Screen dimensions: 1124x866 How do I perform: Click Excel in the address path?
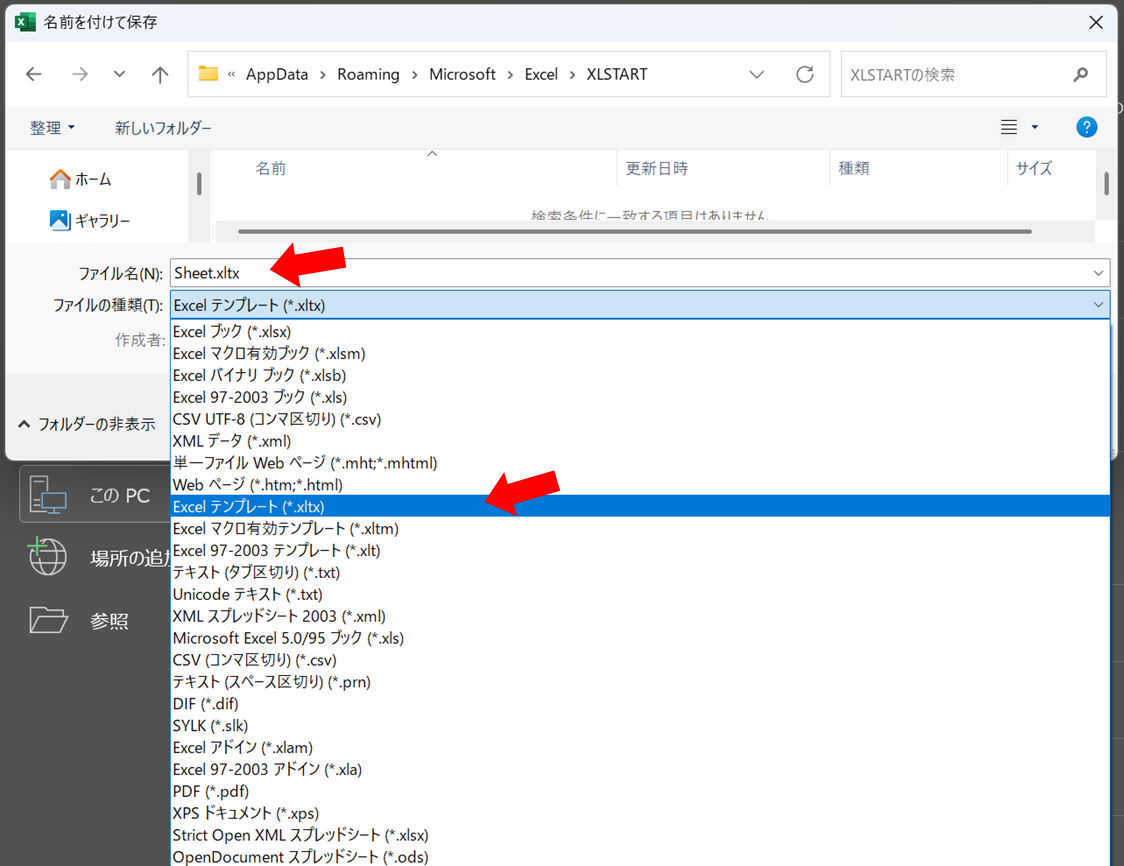541,74
